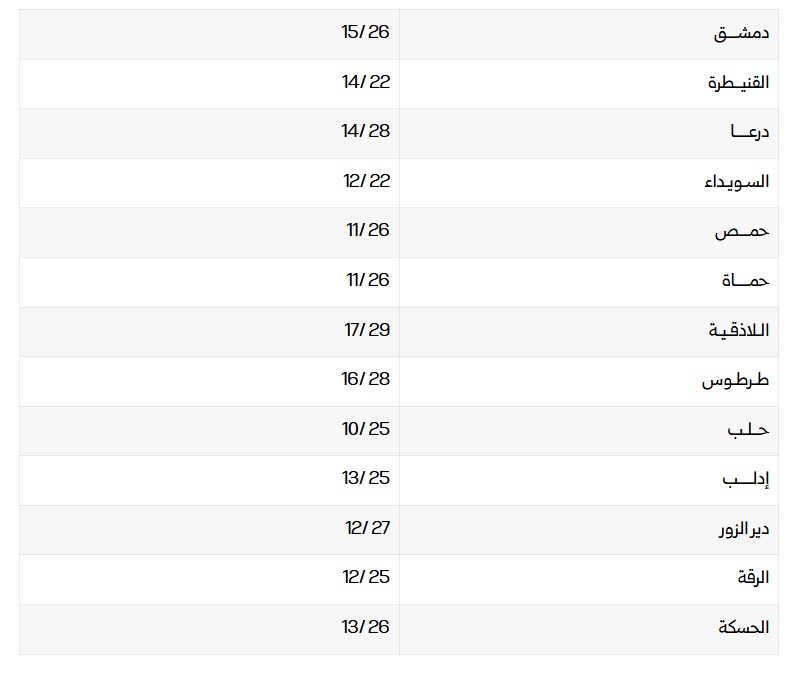Click the حمص city name
This screenshot has width=788, height=676.
point(741,231)
